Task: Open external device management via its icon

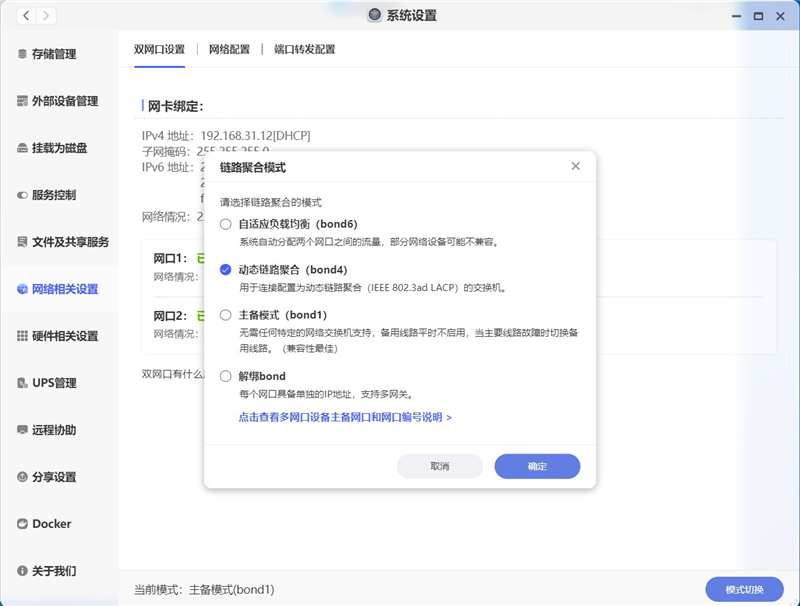Action: click(22, 101)
